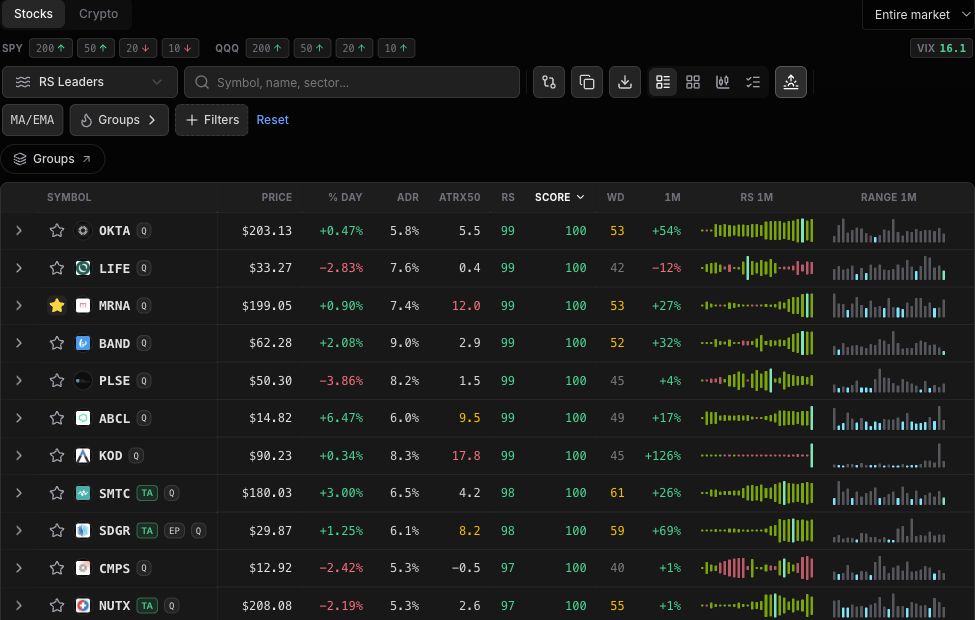The image size is (975, 620).
Task: Click the QQQ 10 moving average badge
Action: tap(396, 48)
